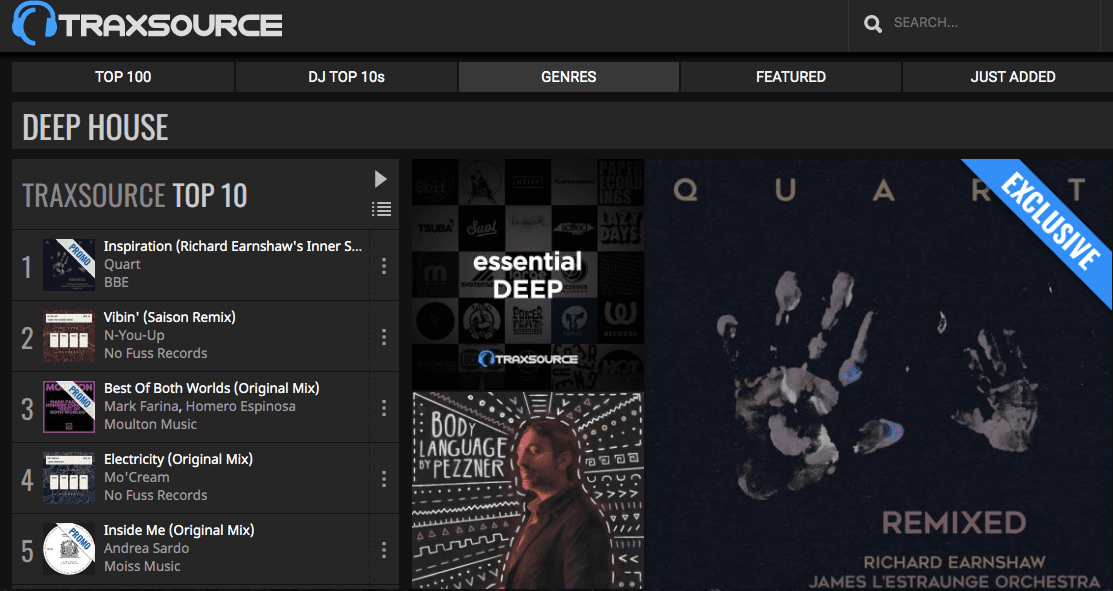The image size is (1113, 591).
Task: Open options menu for Electricity track
Action: (384, 478)
